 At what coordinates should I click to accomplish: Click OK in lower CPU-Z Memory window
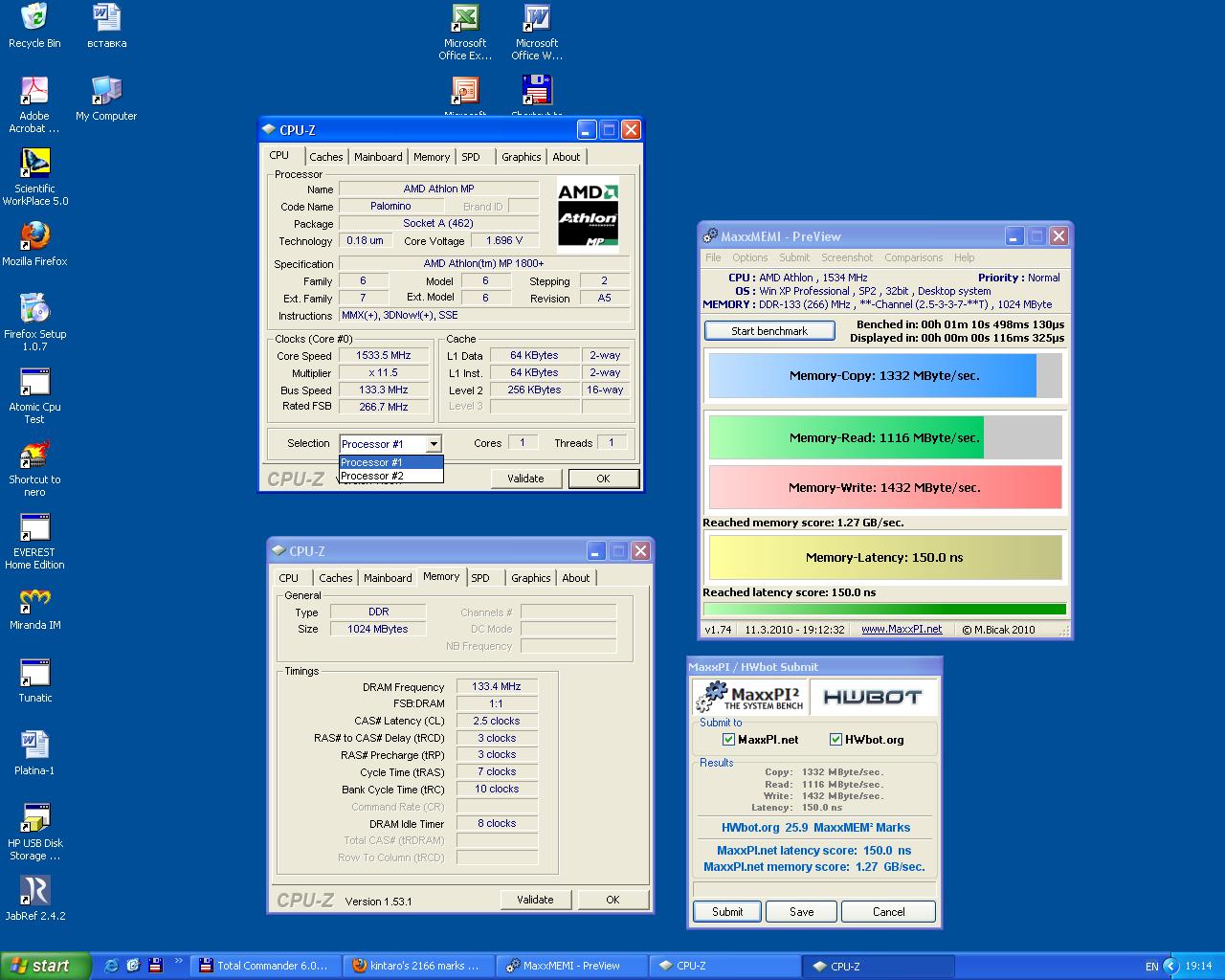click(612, 900)
